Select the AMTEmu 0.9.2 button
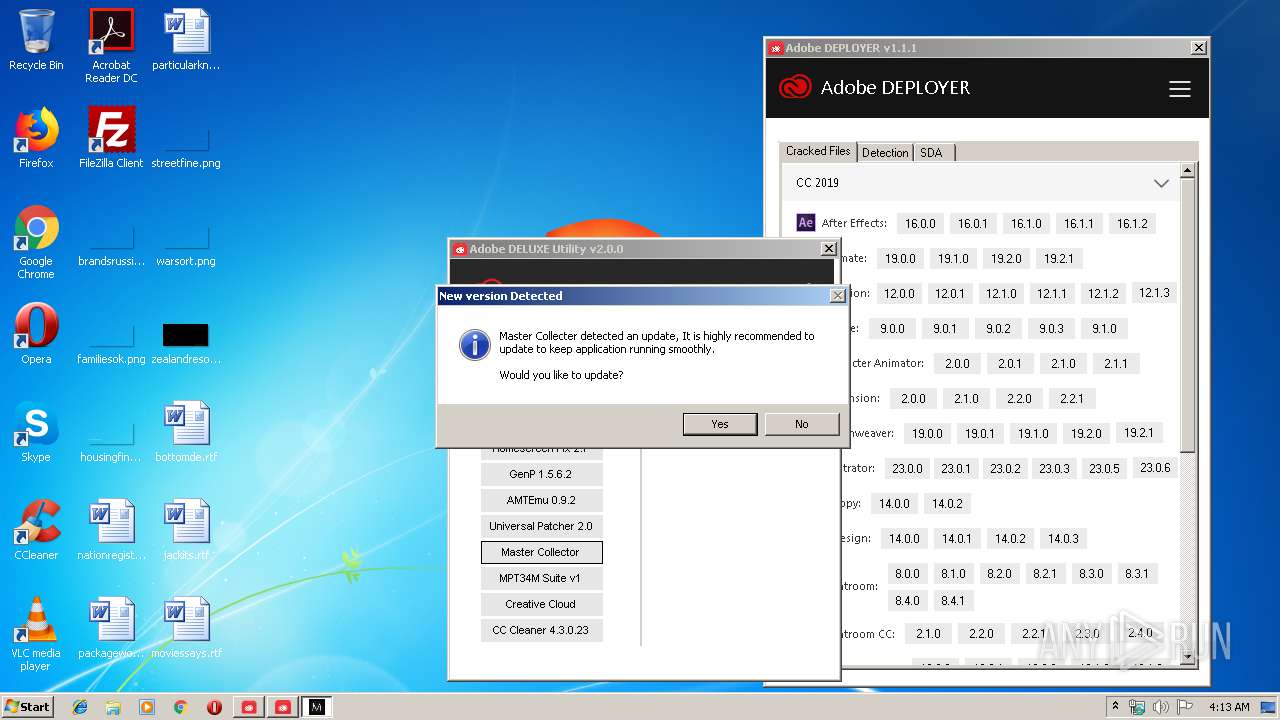Viewport: 1280px width, 720px height. 541,500
